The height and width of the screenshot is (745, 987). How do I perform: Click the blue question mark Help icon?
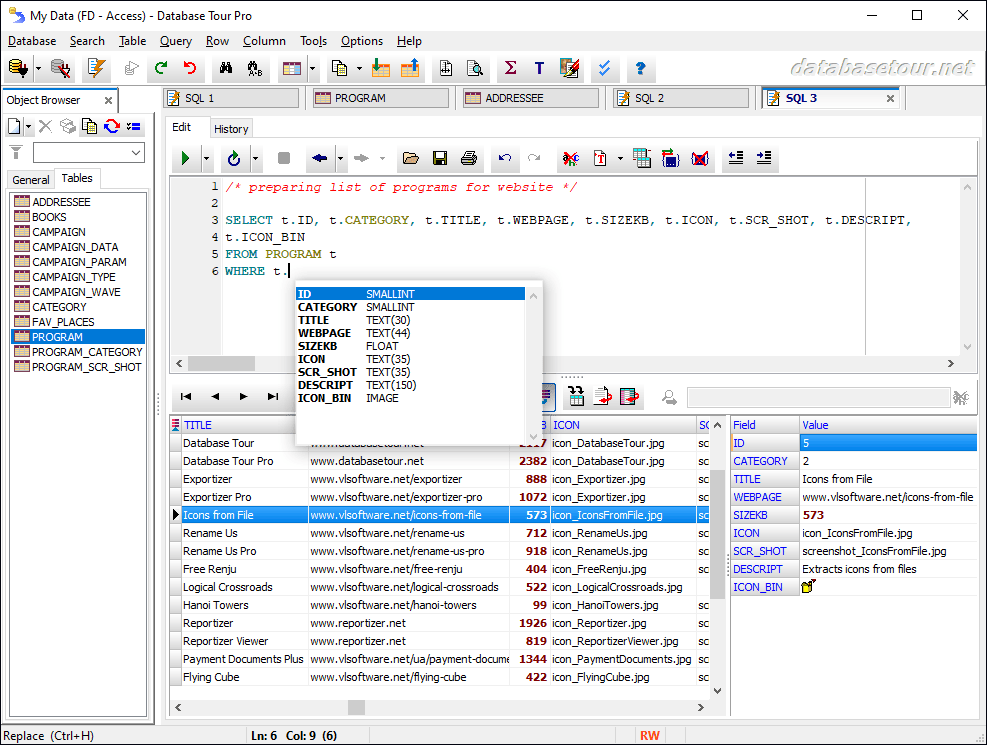[640, 69]
